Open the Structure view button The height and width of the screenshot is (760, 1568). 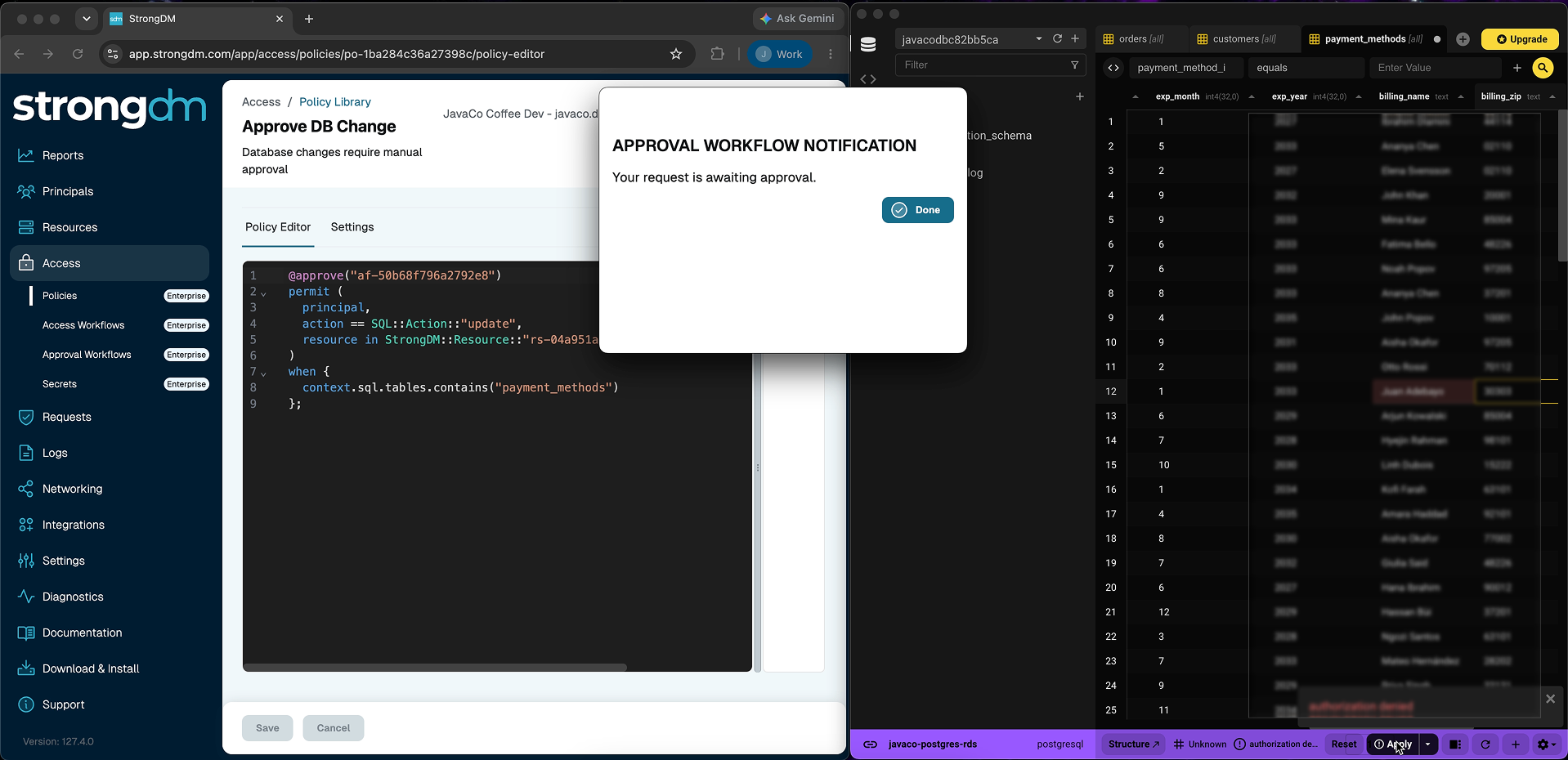(1133, 744)
